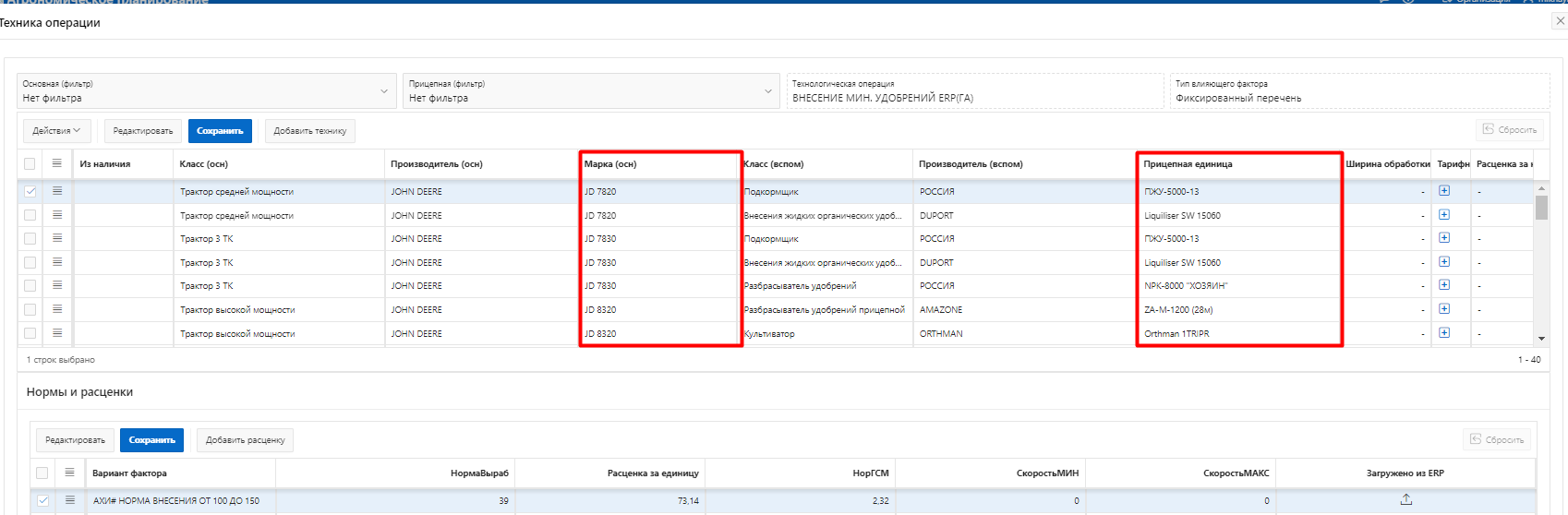The height and width of the screenshot is (515, 1568).
Task: Open the Действия dropdown menu
Action: [x=56, y=131]
